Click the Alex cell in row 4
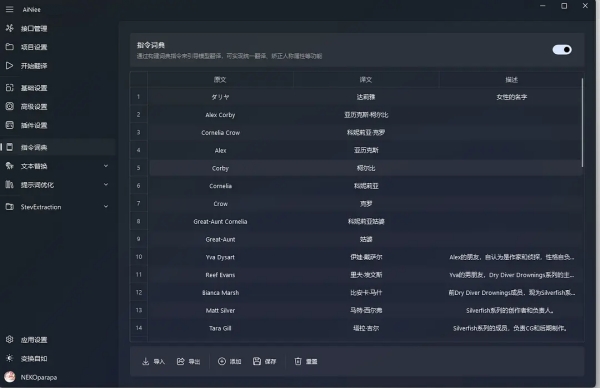This screenshot has width=600, height=388. point(220,150)
